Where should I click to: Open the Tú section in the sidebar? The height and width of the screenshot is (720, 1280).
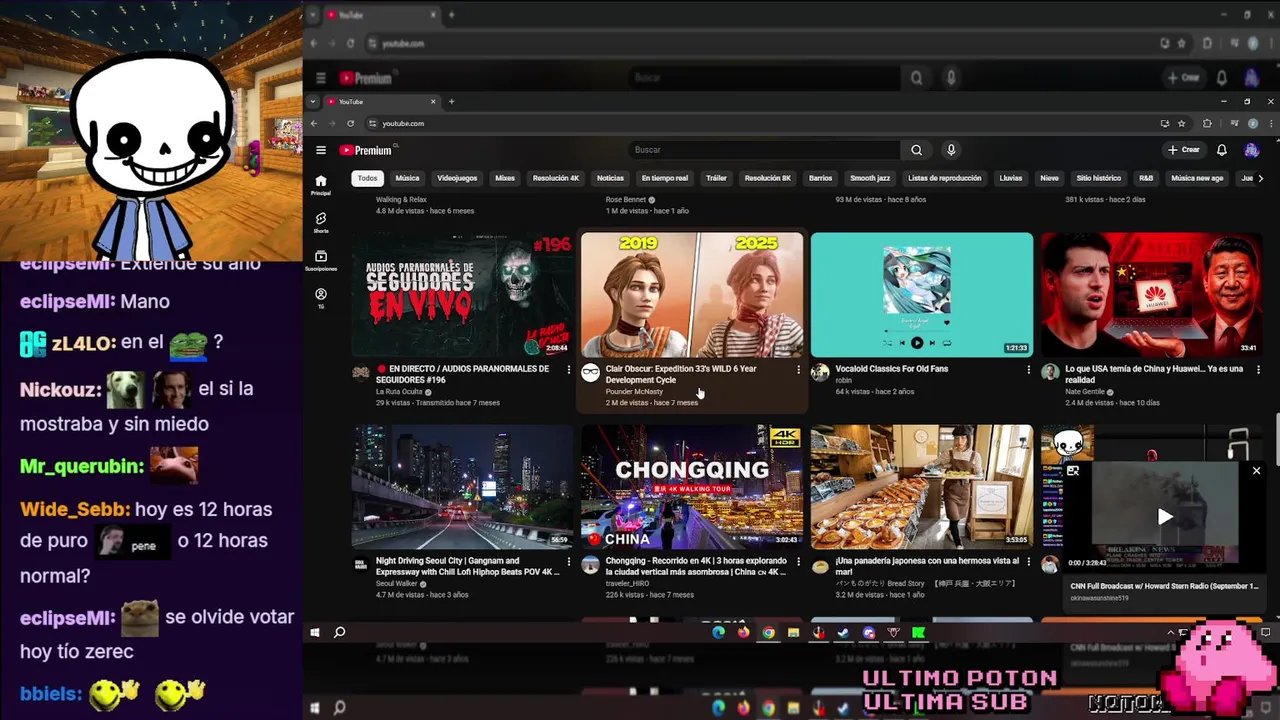tap(321, 298)
